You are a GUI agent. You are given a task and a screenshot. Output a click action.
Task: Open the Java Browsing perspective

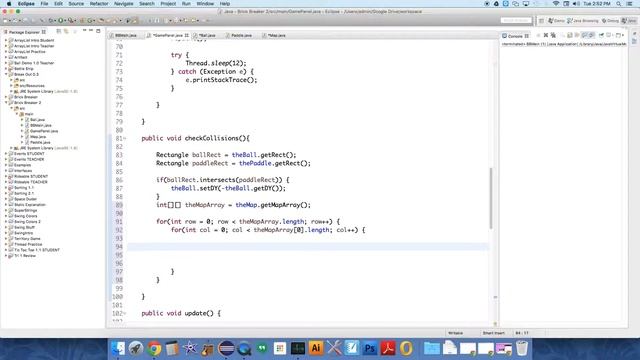582,20
